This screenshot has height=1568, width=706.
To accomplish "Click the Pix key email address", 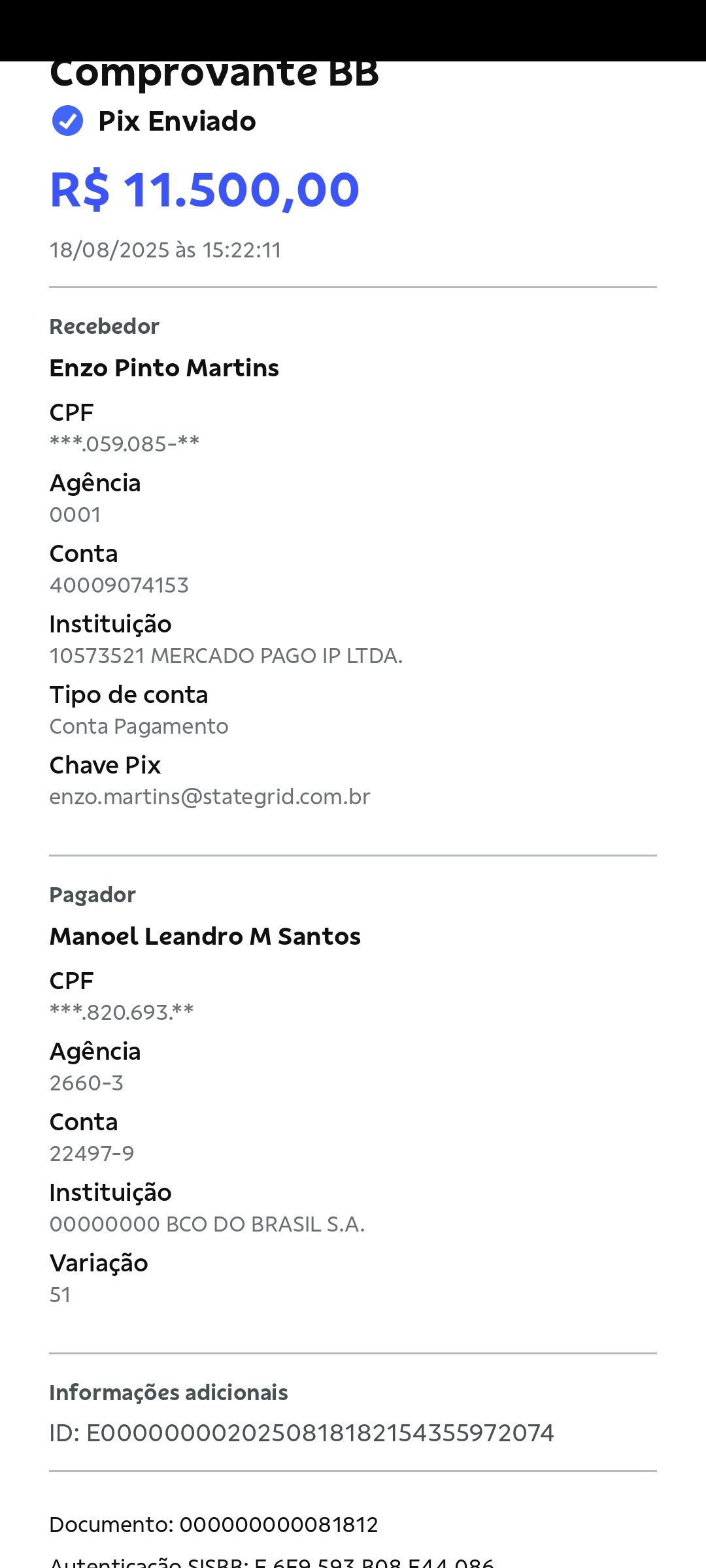I will [210, 797].
